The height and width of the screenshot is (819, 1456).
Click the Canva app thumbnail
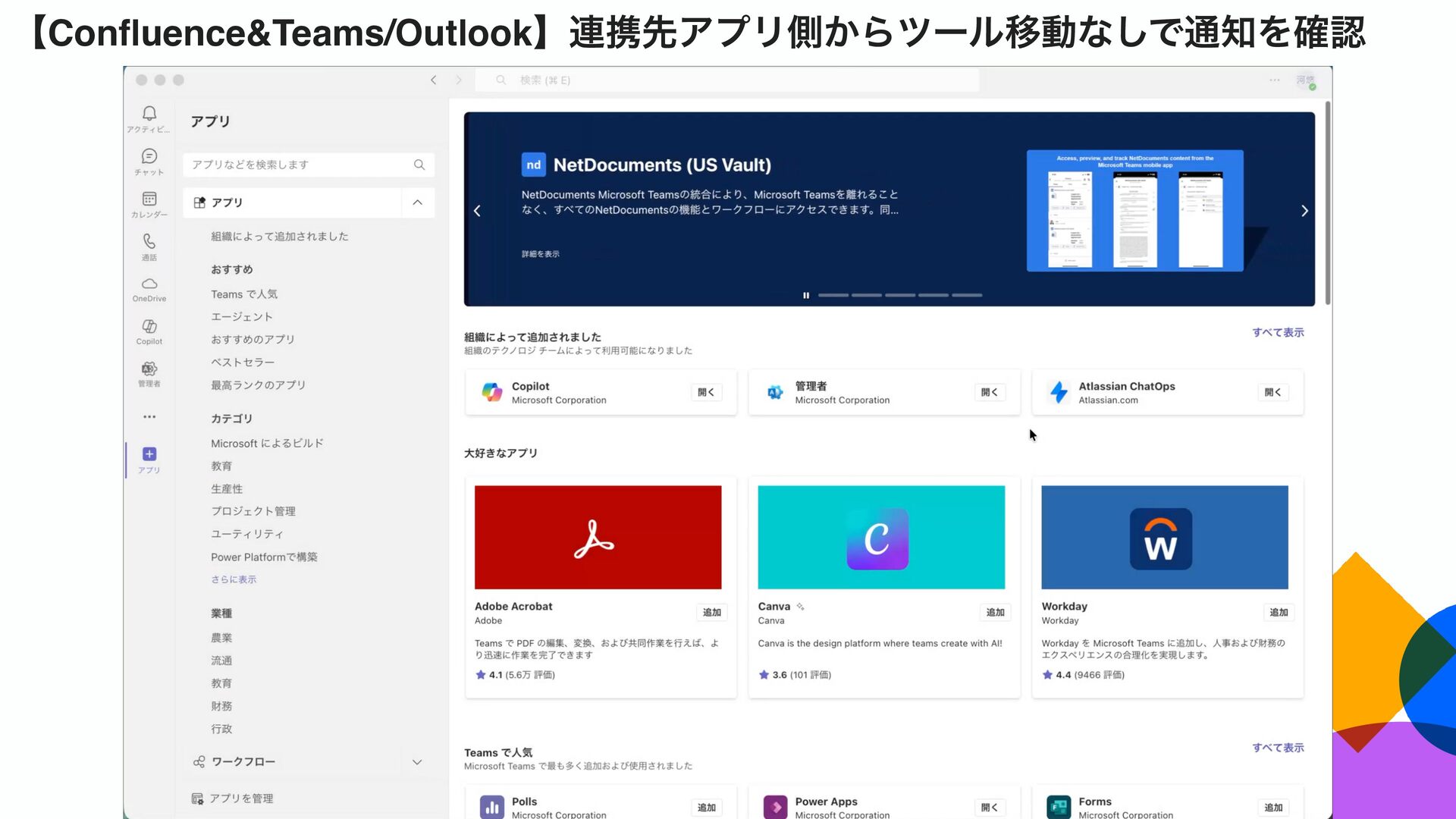(881, 537)
